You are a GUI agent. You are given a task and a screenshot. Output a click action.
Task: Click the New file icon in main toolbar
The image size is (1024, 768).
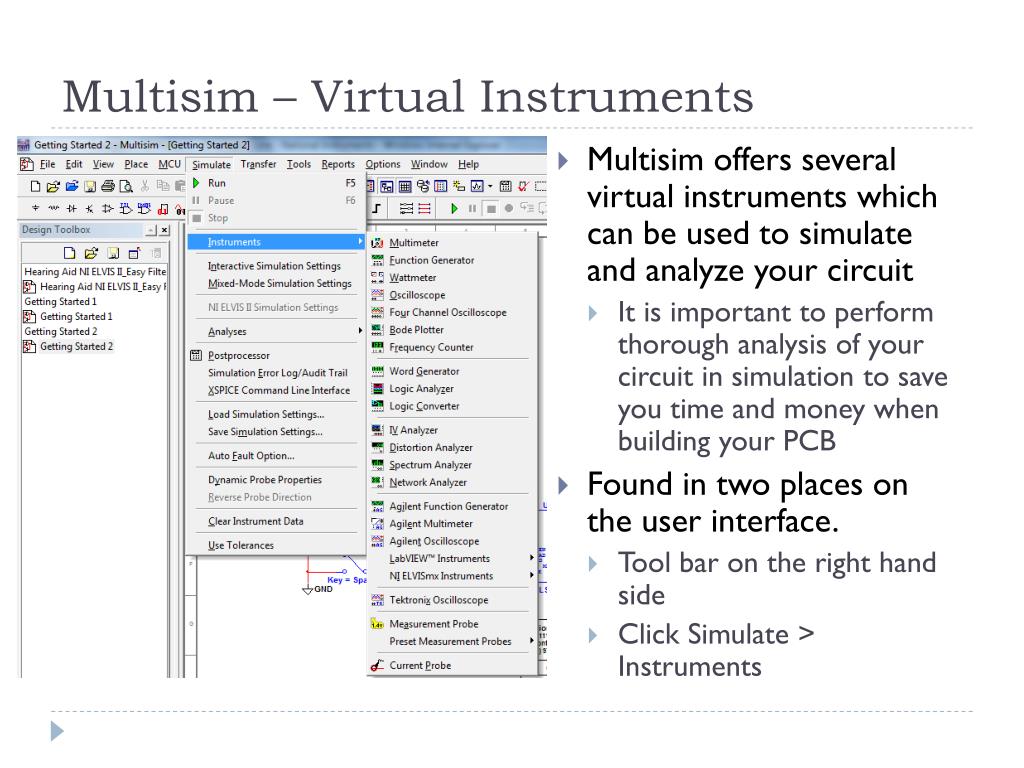pyautogui.click(x=35, y=186)
